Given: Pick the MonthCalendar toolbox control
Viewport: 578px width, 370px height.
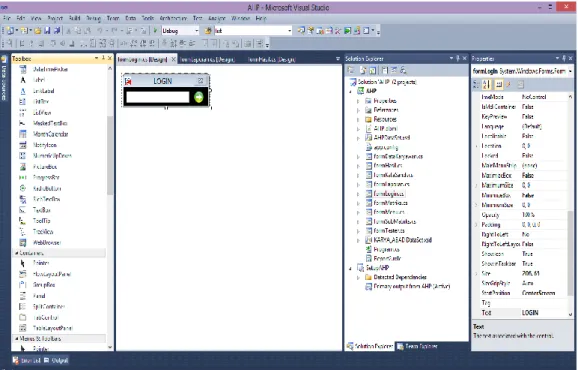Looking at the screenshot, I should click(51, 134).
